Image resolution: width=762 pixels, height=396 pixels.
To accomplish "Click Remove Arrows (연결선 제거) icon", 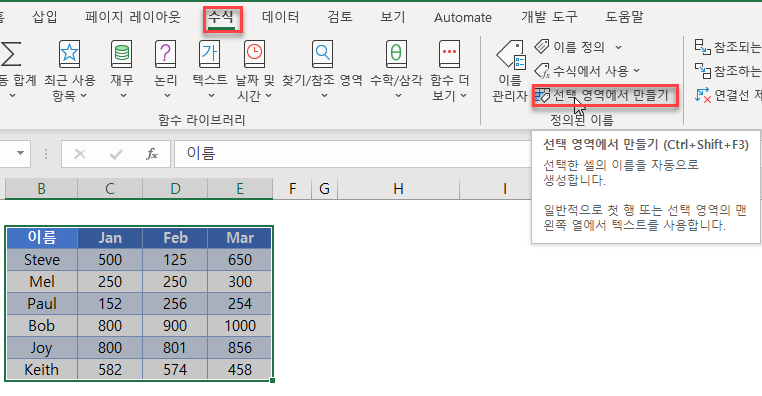I will pyautogui.click(x=703, y=95).
